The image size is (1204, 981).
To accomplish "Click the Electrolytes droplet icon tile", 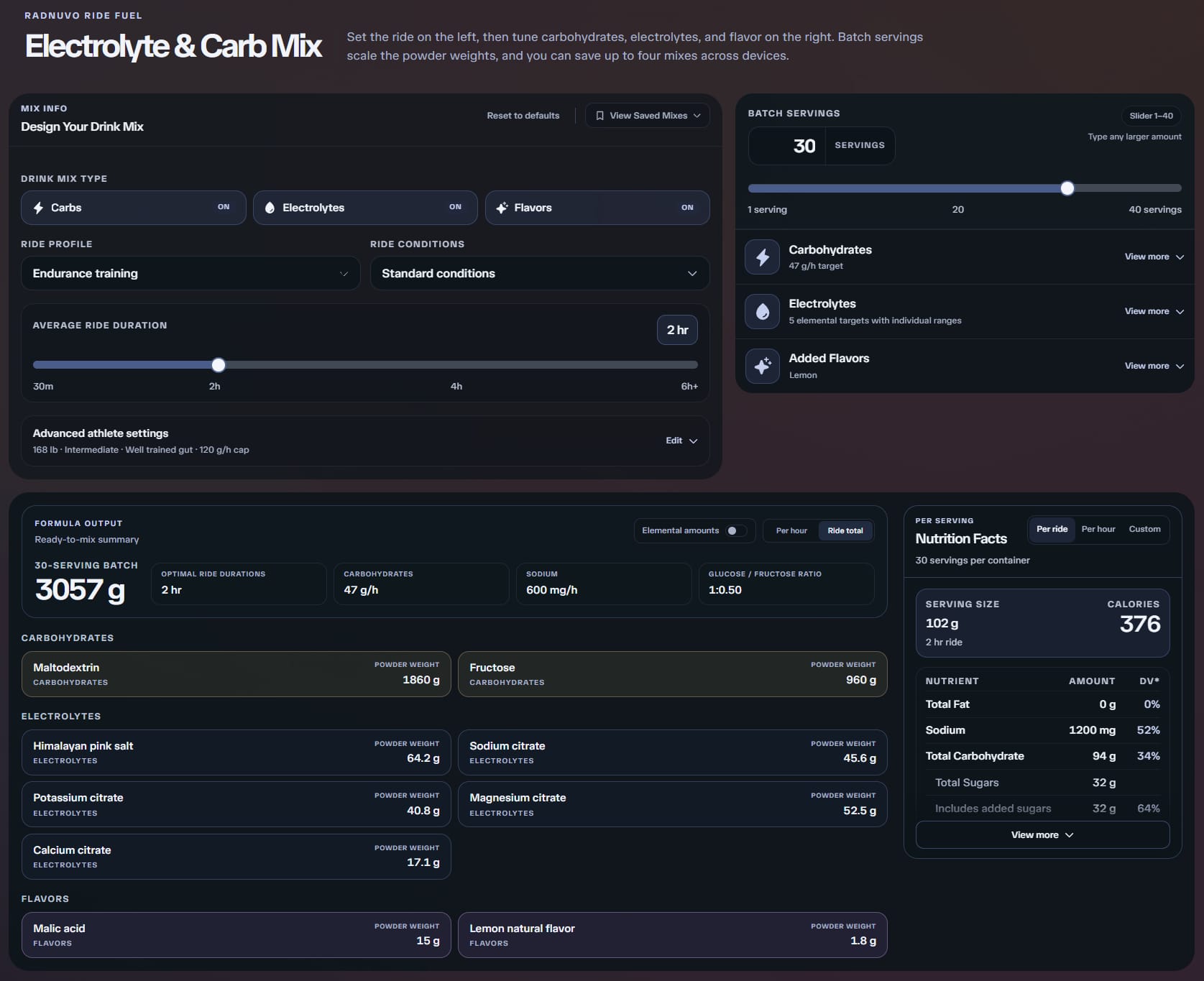I will 762,311.
